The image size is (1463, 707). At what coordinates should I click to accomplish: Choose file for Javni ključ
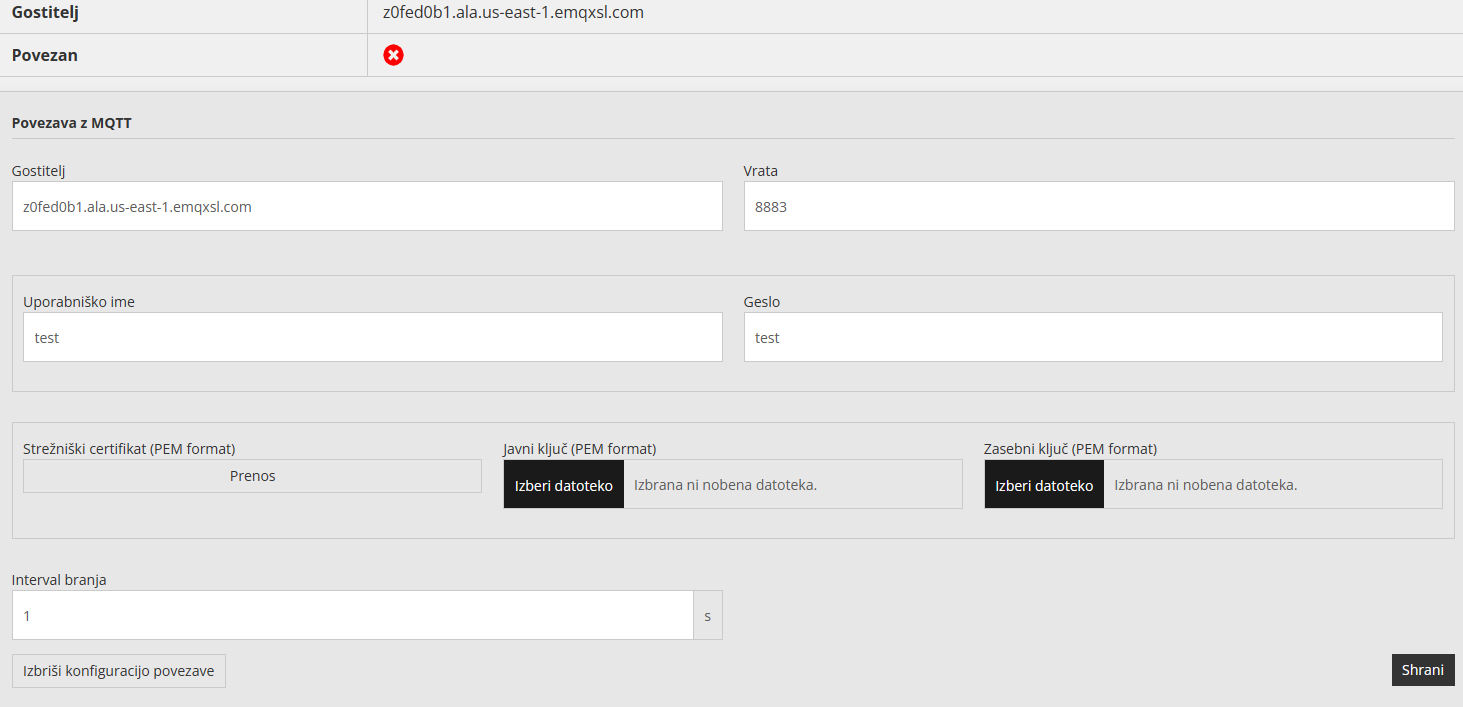pos(564,485)
